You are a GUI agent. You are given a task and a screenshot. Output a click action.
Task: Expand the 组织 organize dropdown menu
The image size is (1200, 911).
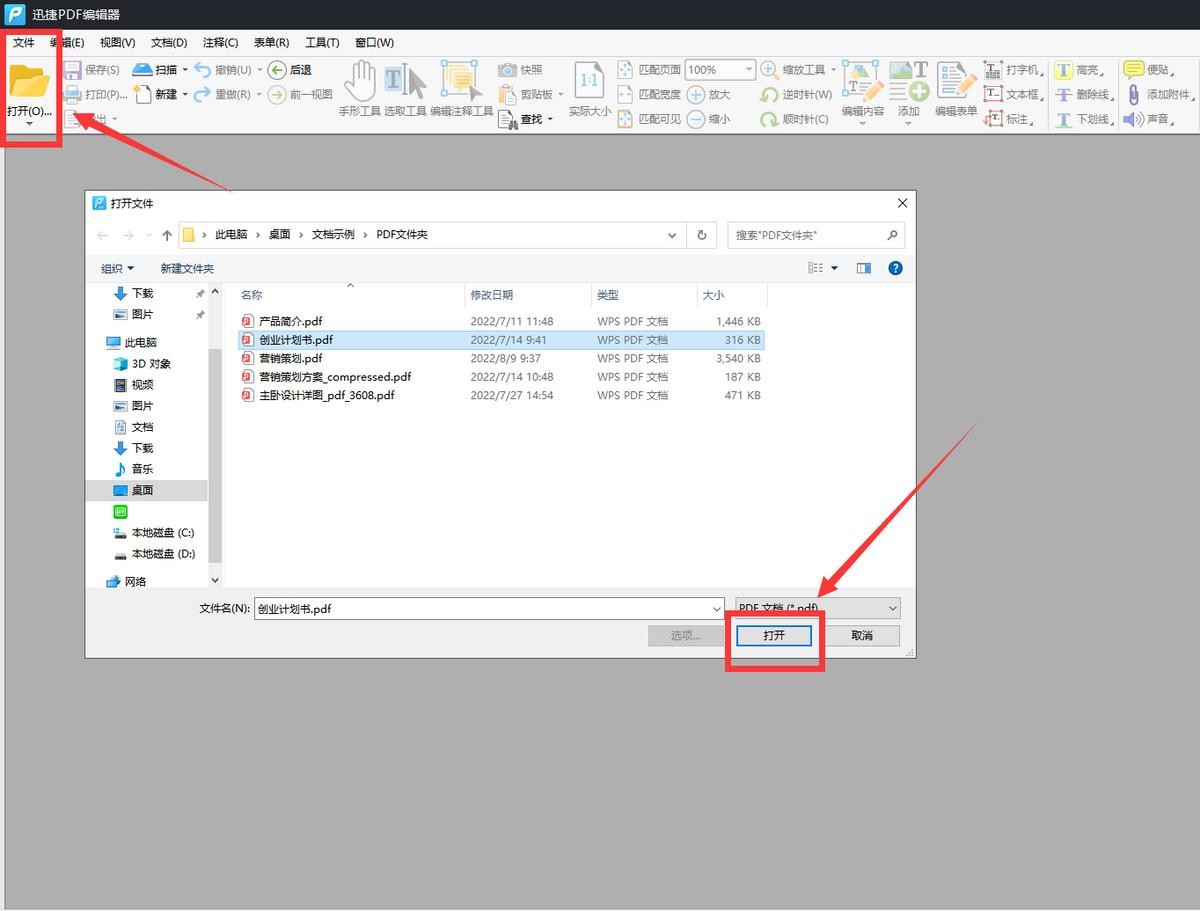coord(117,268)
